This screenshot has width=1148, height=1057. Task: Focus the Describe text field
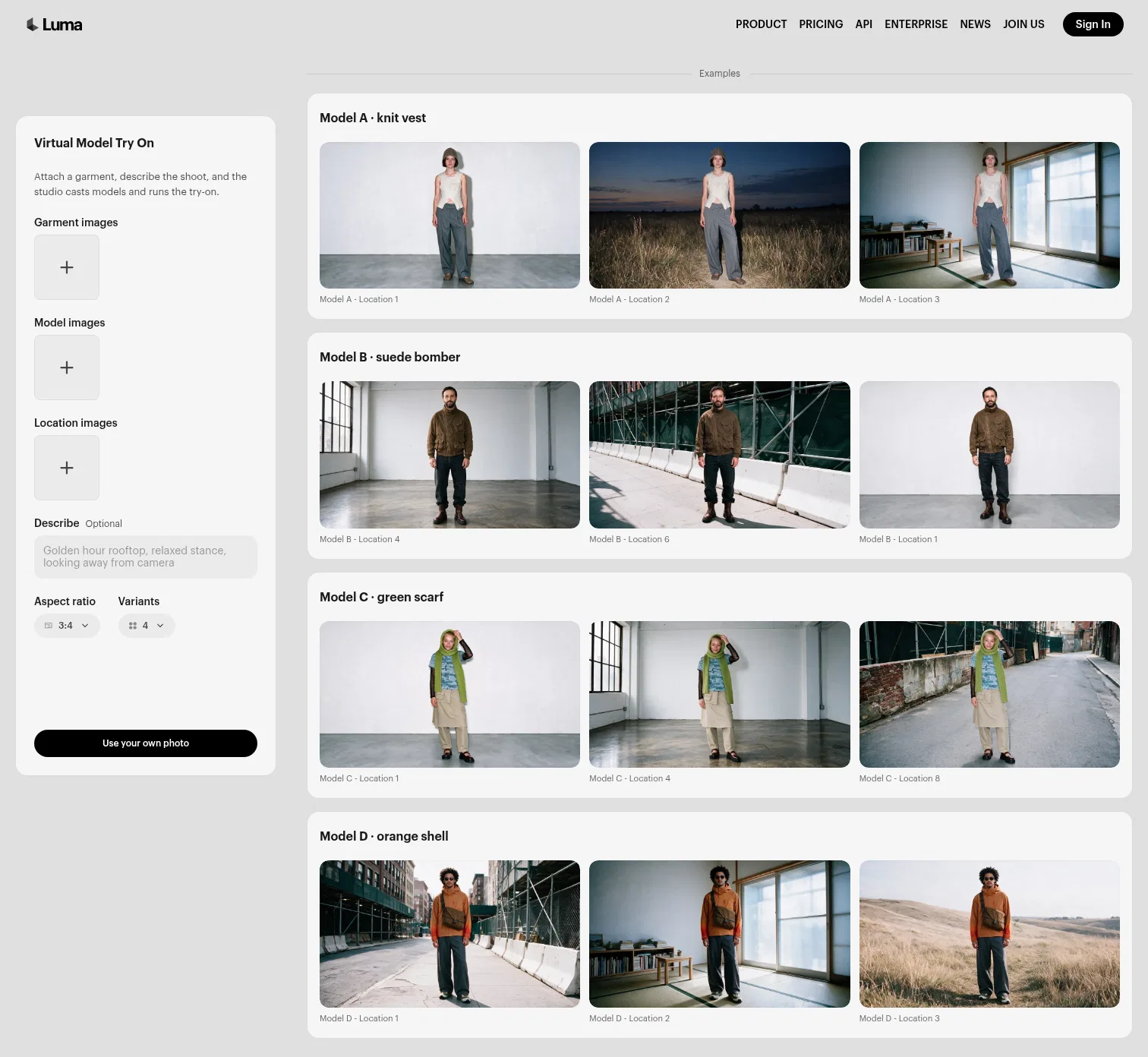(x=146, y=557)
